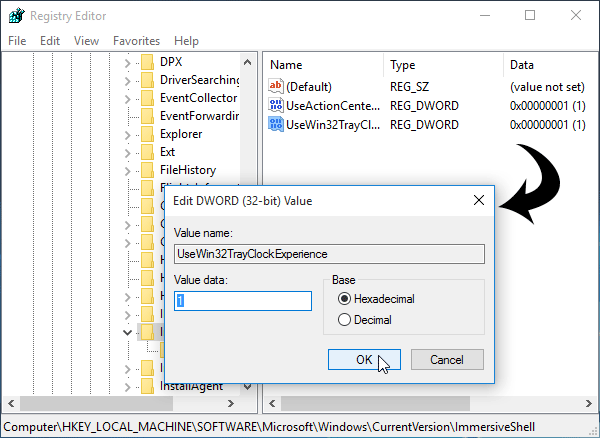Screen dimensions: 600x438
Task: Click the Value data input field
Action: click(x=243, y=301)
